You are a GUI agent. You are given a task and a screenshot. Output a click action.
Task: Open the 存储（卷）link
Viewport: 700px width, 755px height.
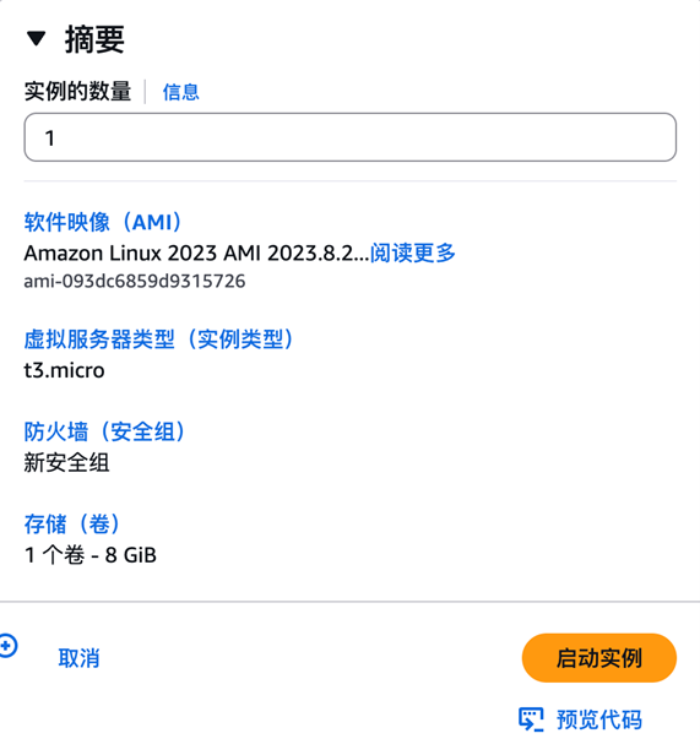tap(72, 523)
